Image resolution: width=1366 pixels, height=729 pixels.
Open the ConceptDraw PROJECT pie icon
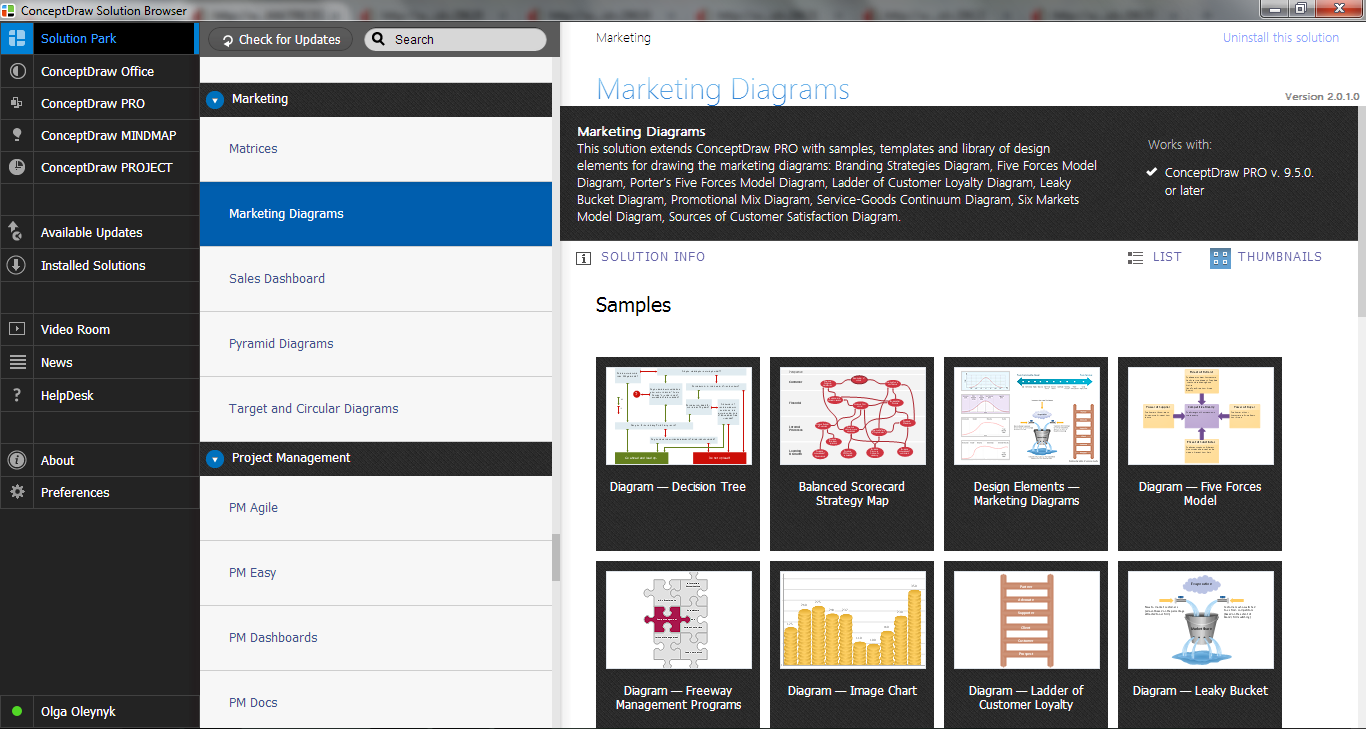(x=16, y=167)
